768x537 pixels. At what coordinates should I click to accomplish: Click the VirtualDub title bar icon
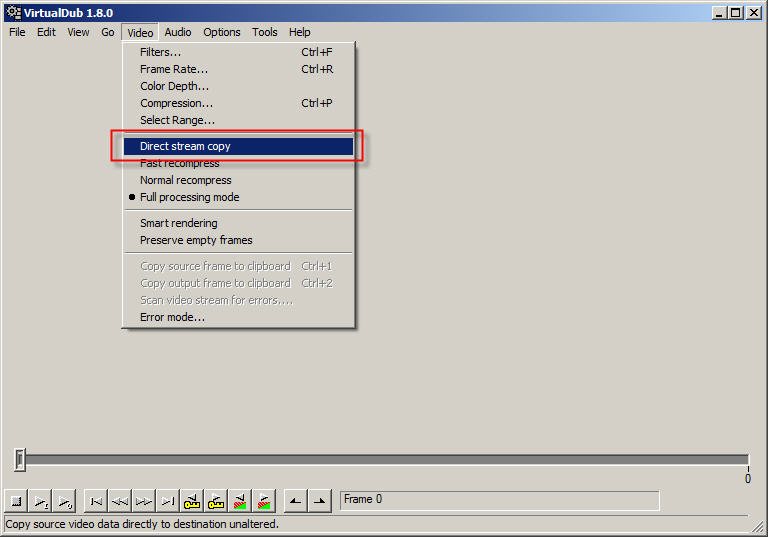click(x=13, y=12)
